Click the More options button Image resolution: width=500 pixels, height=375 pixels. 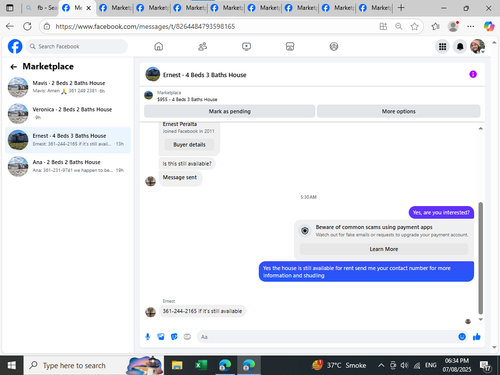[x=399, y=111]
